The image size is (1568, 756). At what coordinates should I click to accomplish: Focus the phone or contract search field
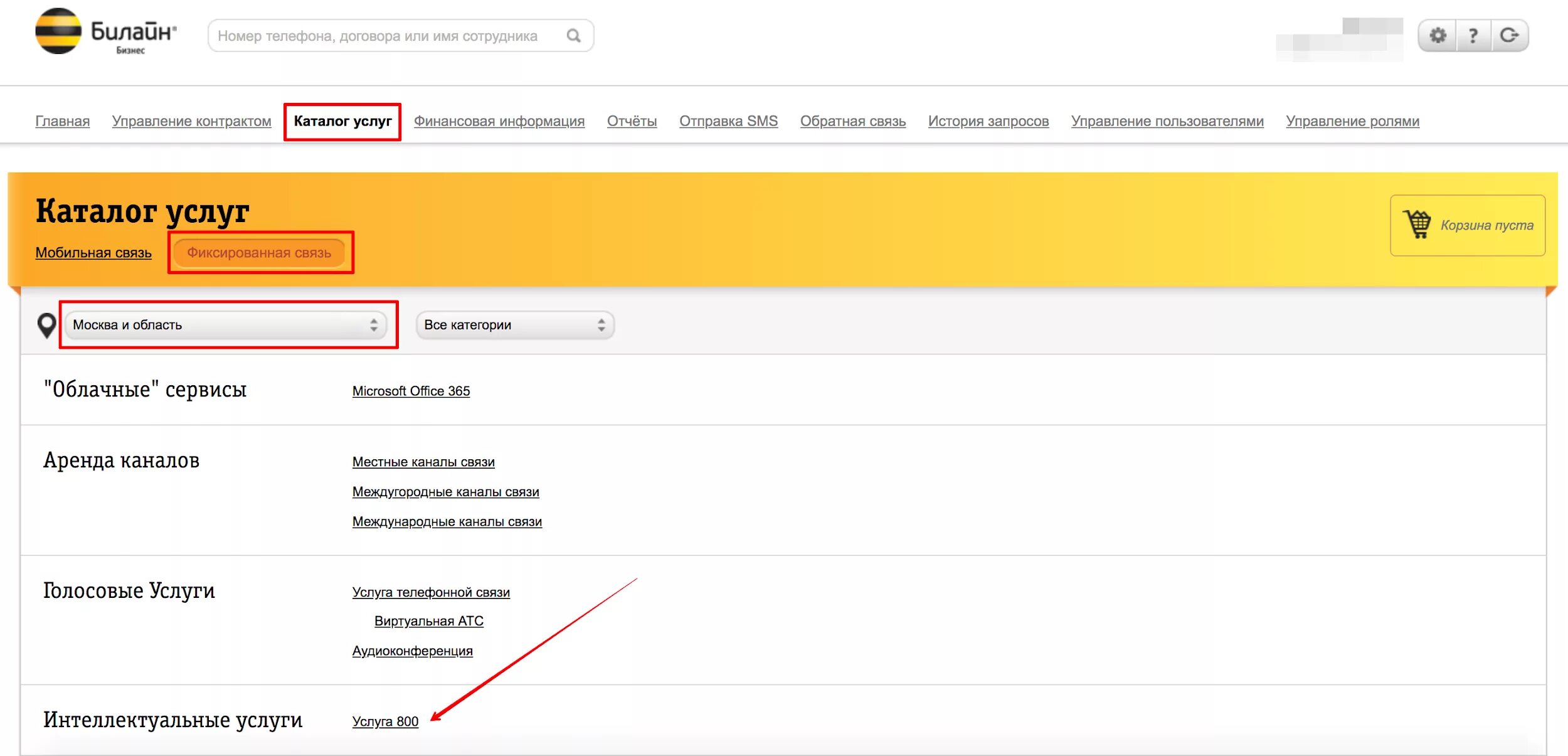click(400, 36)
